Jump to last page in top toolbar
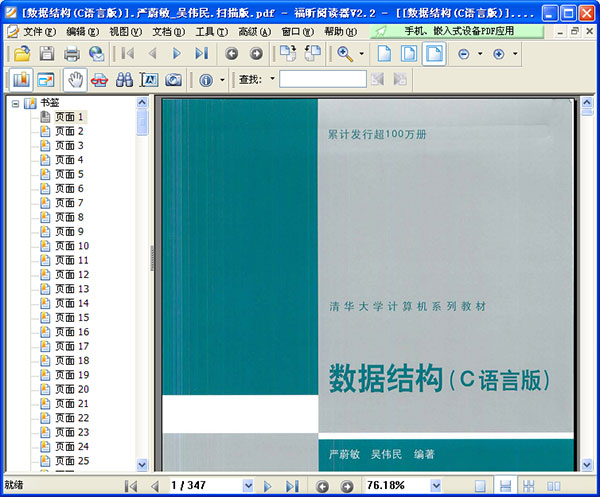 click(x=202, y=54)
